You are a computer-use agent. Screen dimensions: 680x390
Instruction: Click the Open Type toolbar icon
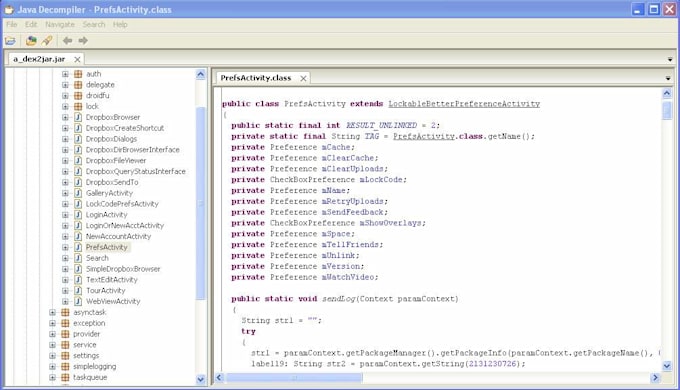coord(31,41)
